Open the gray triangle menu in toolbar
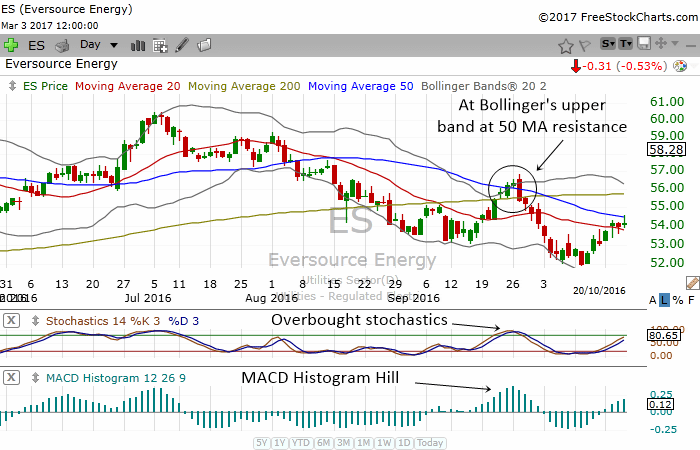Screen dimensions: 700x450 click(x=675, y=43)
